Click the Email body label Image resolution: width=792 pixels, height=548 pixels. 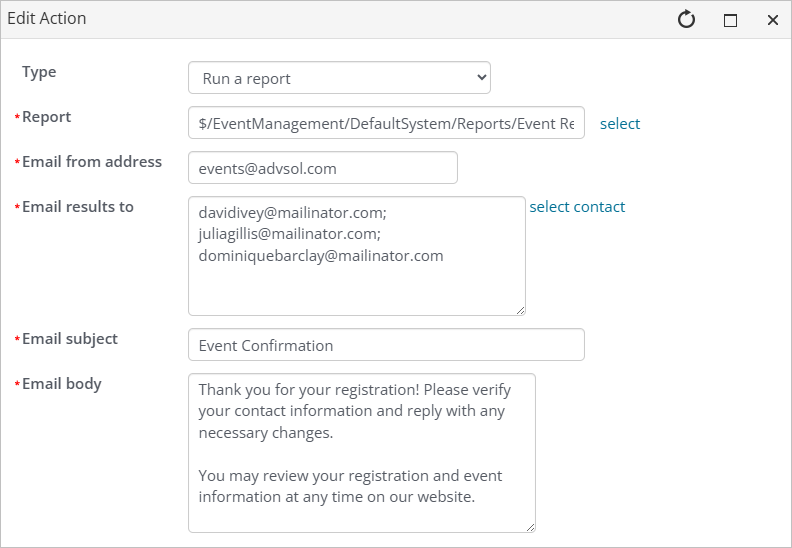[62, 384]
